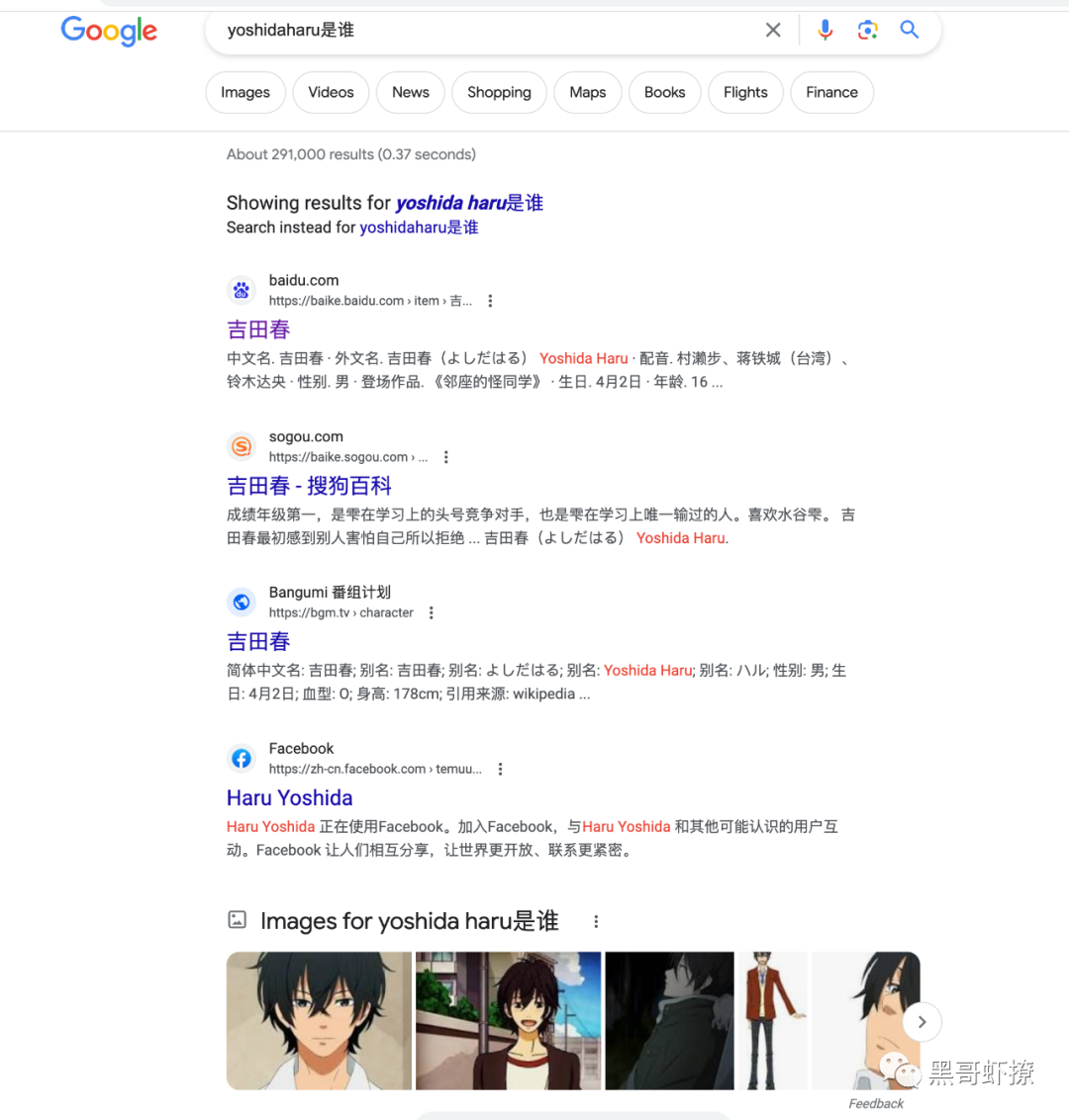Expand options for the Bangumi bgm.tv result

click(x=431, y=612)
